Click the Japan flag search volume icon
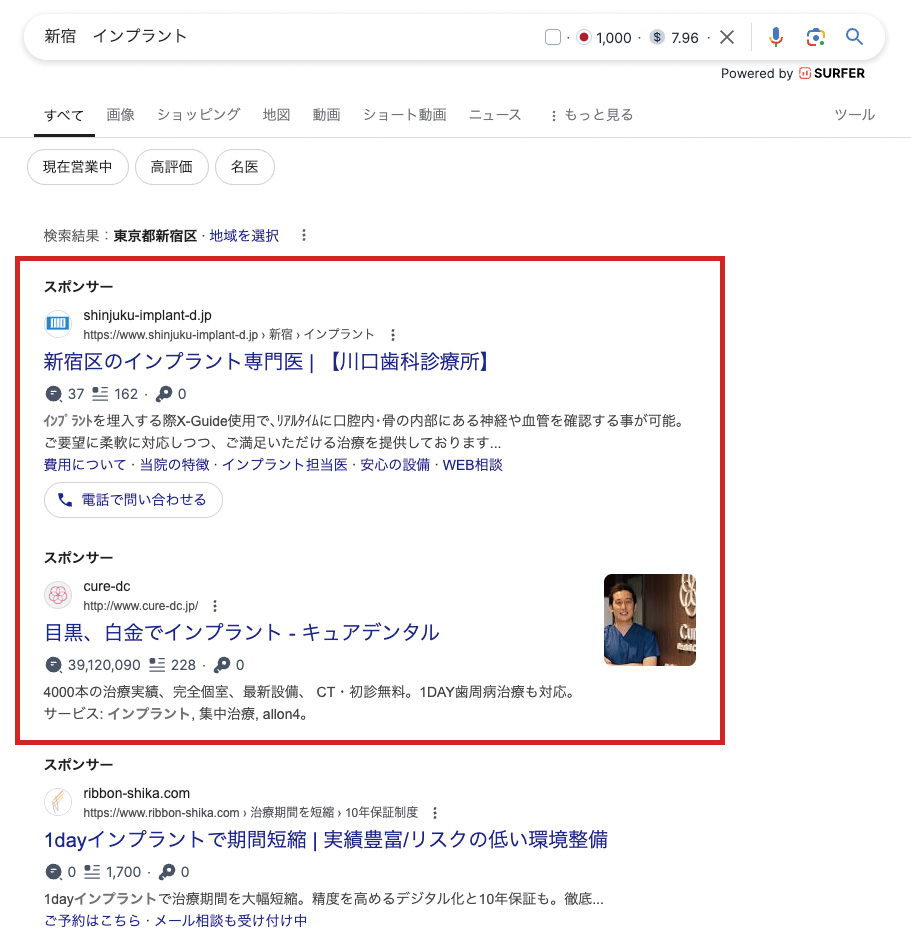The height and width of the screenshot is (940, 911). coord(584,38)
